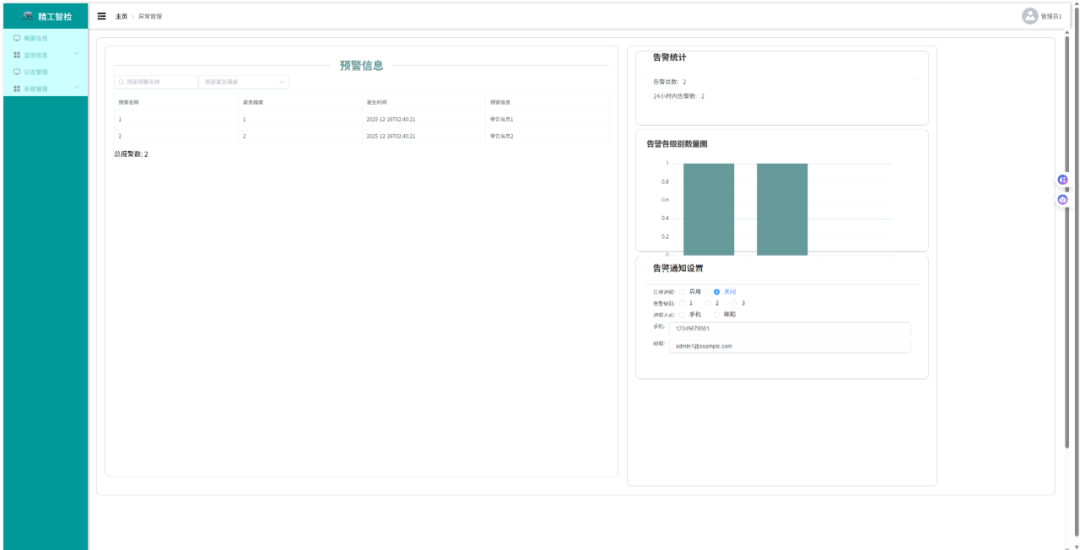Viewport: 1080px width, 550px height.
Task: Select the 关闭 radio option
Action: [716, 292]
